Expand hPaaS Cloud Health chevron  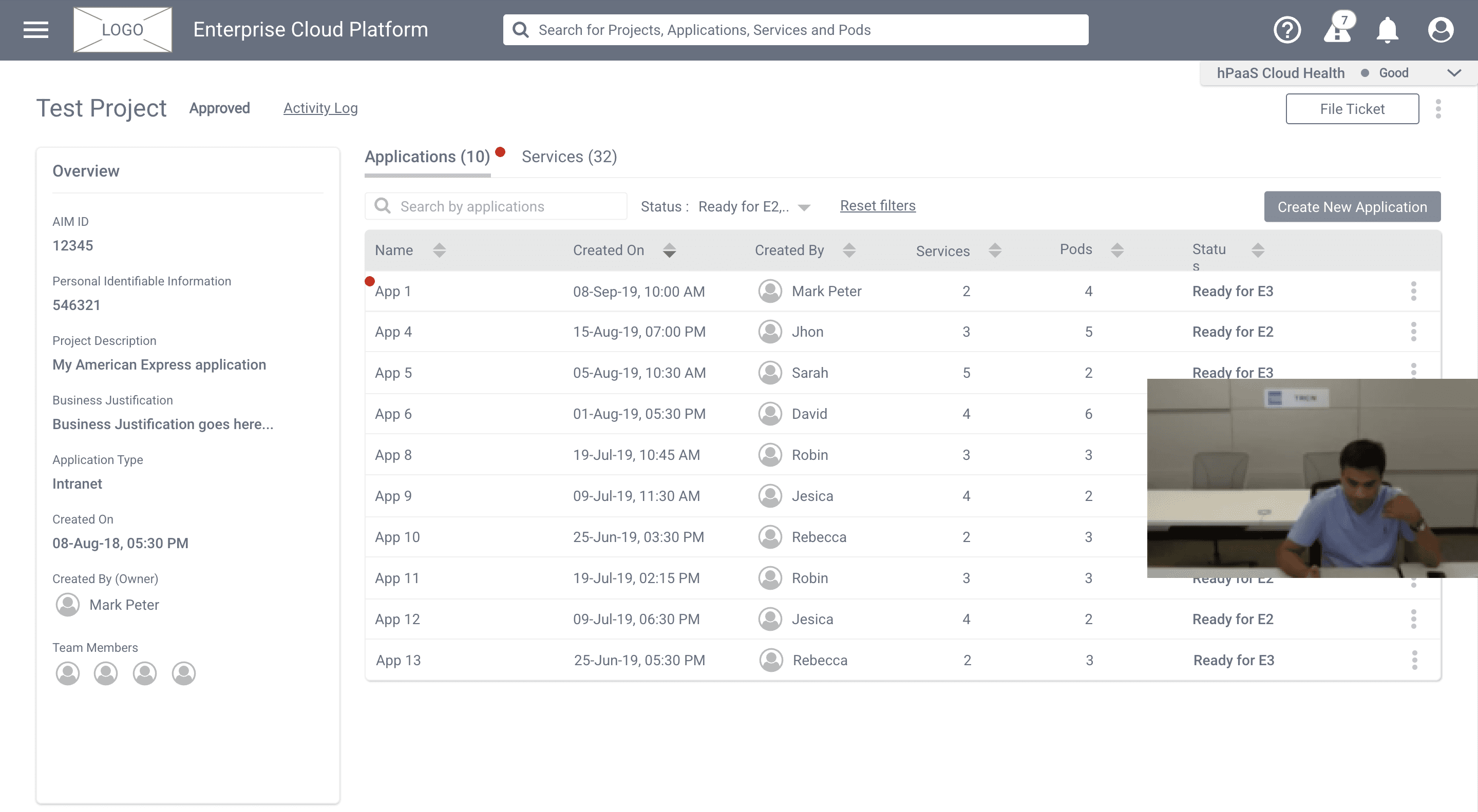[1453, 73]
